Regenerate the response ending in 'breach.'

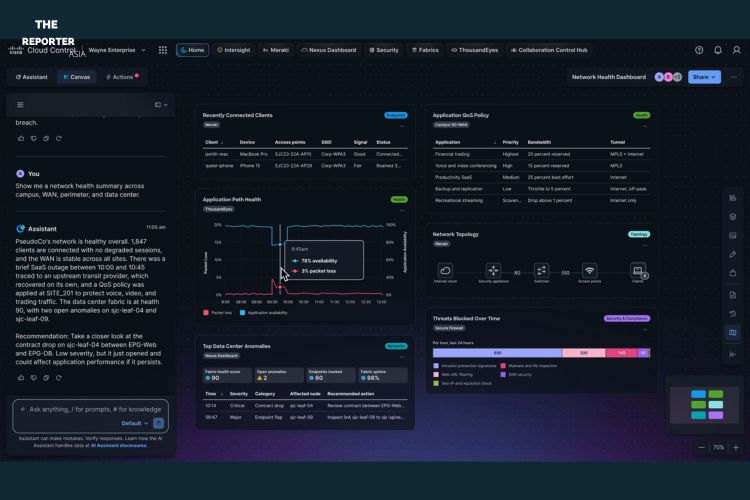tap(58, 138)
